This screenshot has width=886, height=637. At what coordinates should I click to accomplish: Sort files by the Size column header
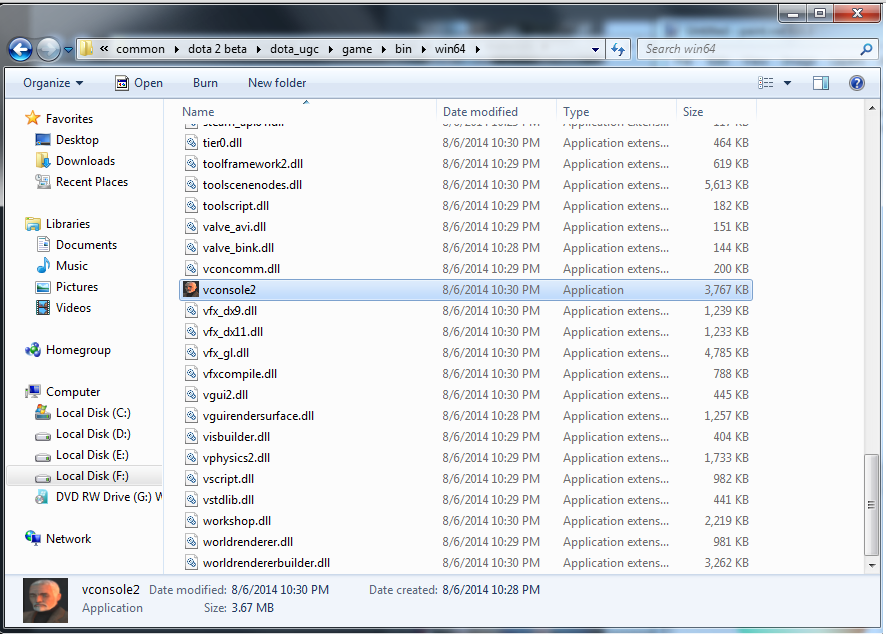[716, 112]
